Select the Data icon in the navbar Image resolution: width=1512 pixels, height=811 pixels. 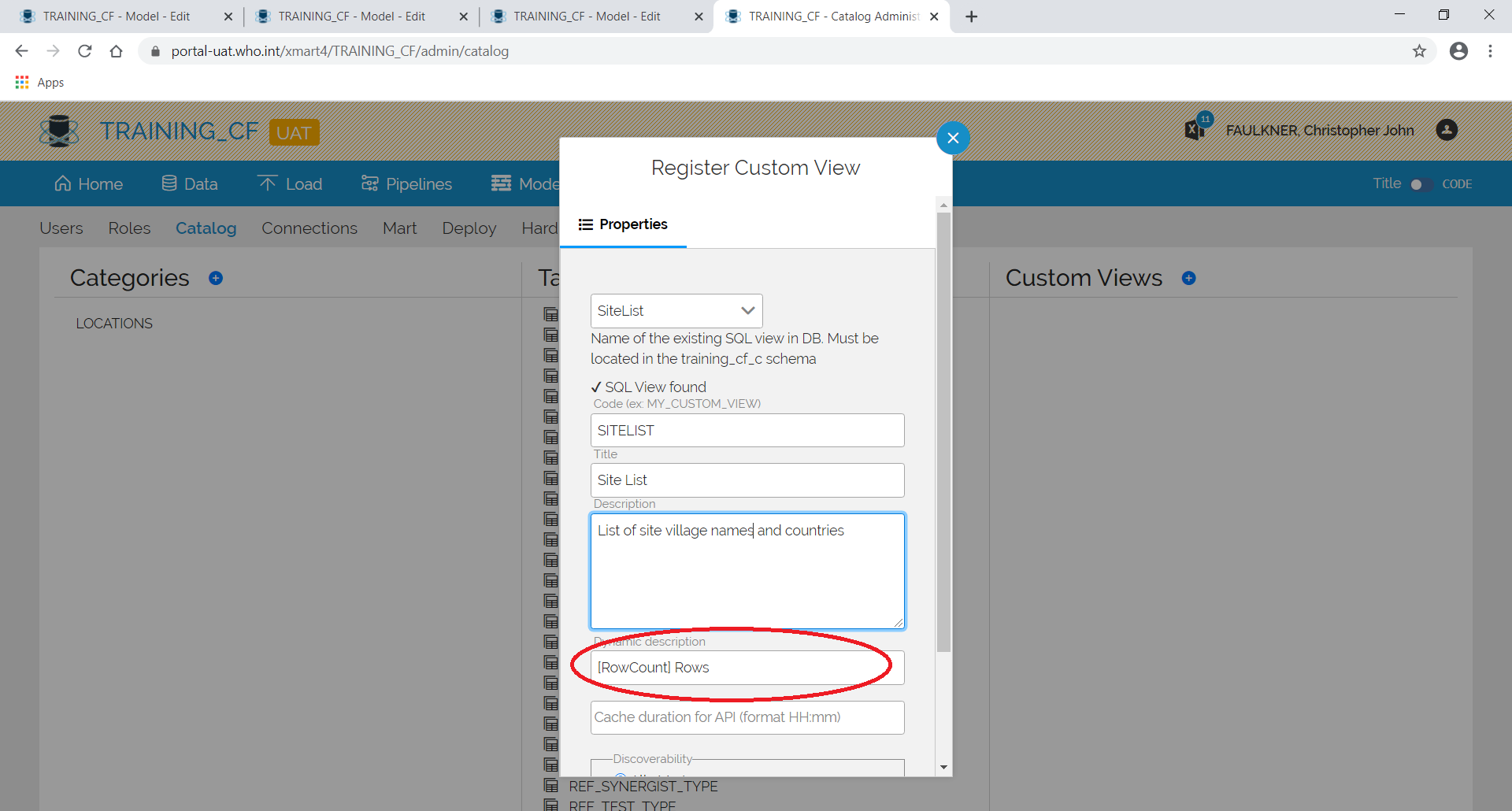click(x=168, y=183)
